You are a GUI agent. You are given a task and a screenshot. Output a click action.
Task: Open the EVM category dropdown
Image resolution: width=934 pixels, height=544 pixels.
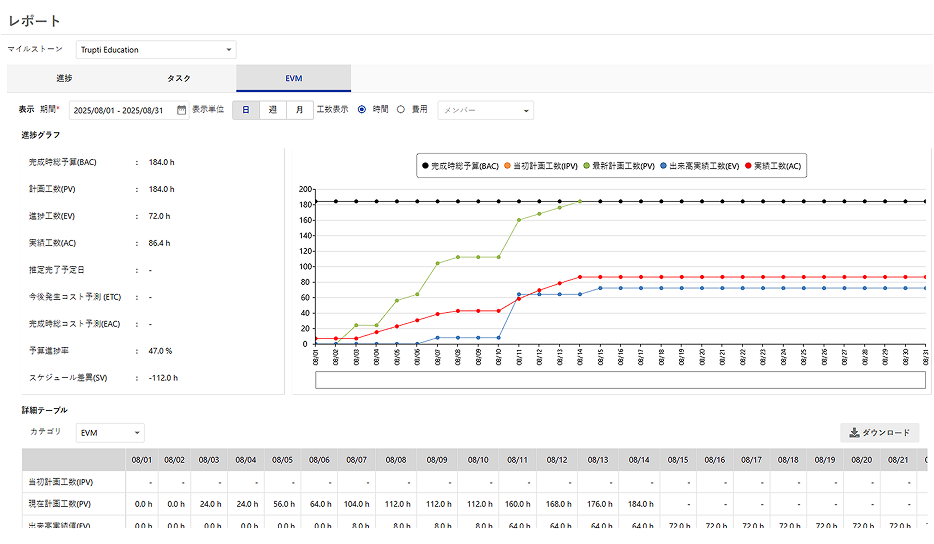110,433
